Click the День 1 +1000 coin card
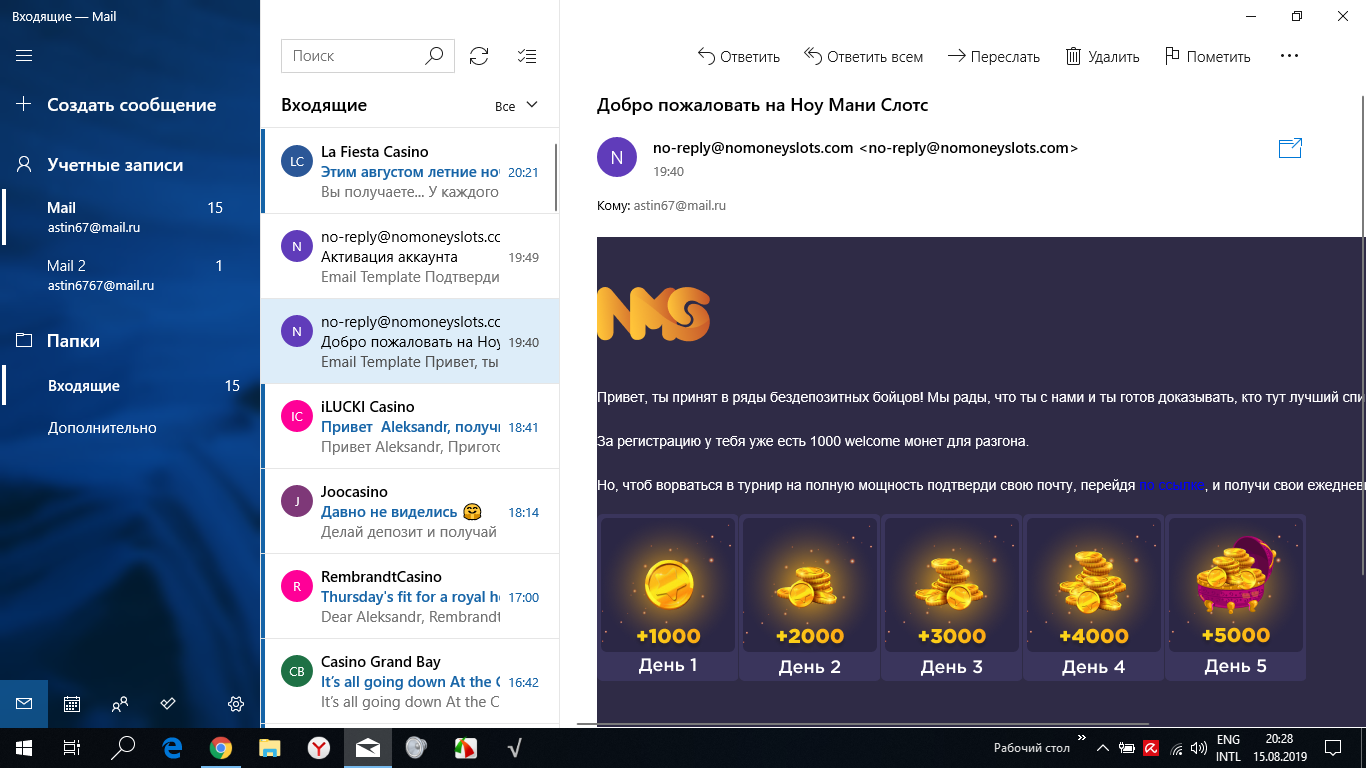1366x768 pixels. [x=668, y=598]
